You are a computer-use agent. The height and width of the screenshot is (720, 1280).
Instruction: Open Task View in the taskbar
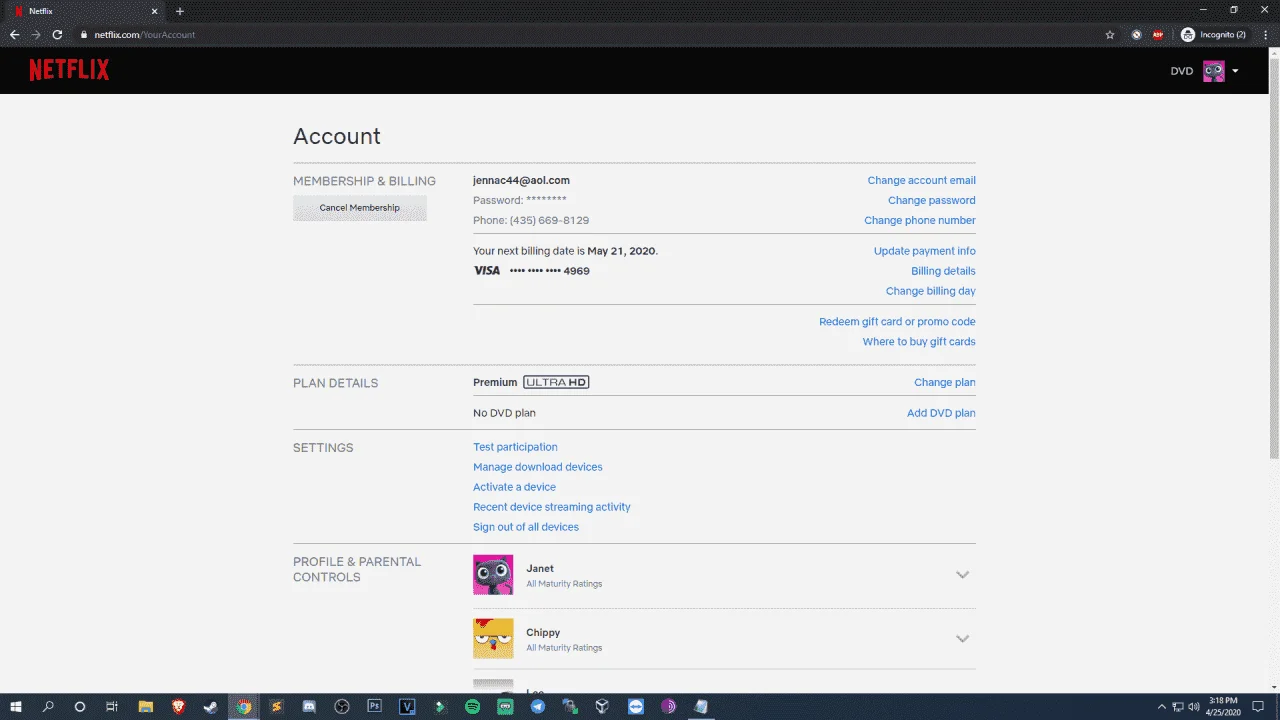click(112, 706)
